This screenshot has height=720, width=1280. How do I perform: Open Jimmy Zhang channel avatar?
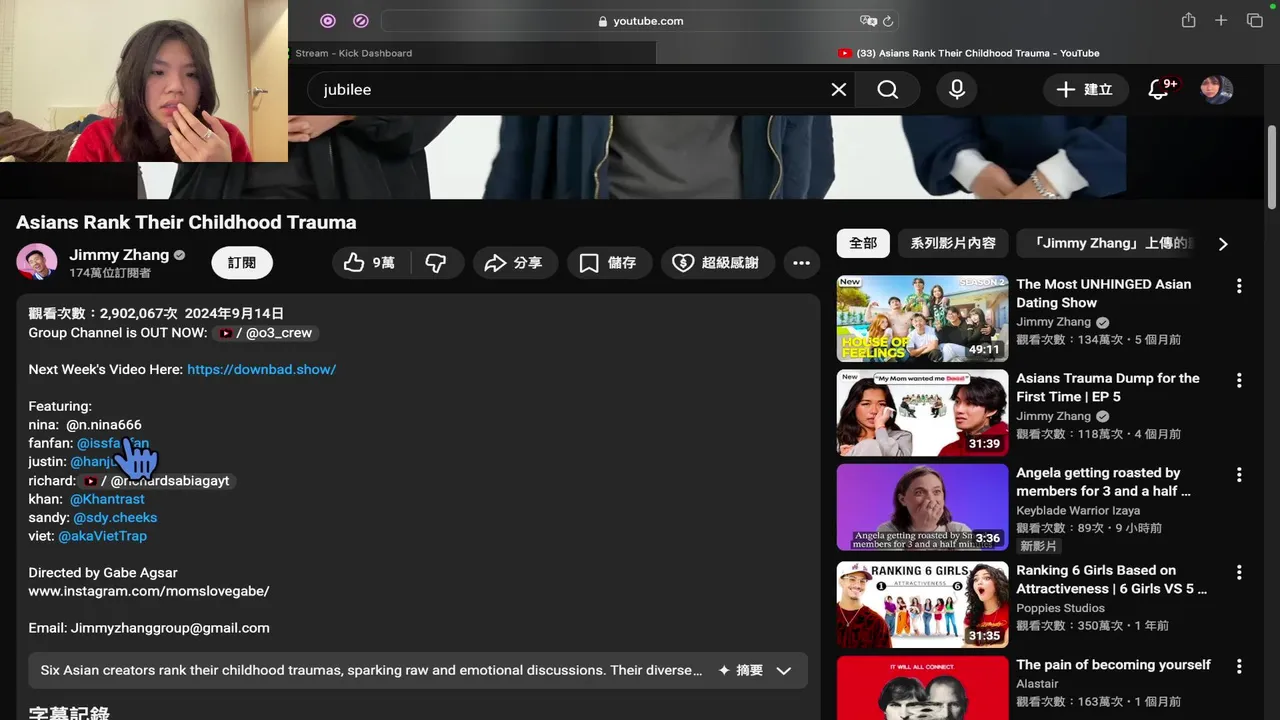click(x=36, y=262)
